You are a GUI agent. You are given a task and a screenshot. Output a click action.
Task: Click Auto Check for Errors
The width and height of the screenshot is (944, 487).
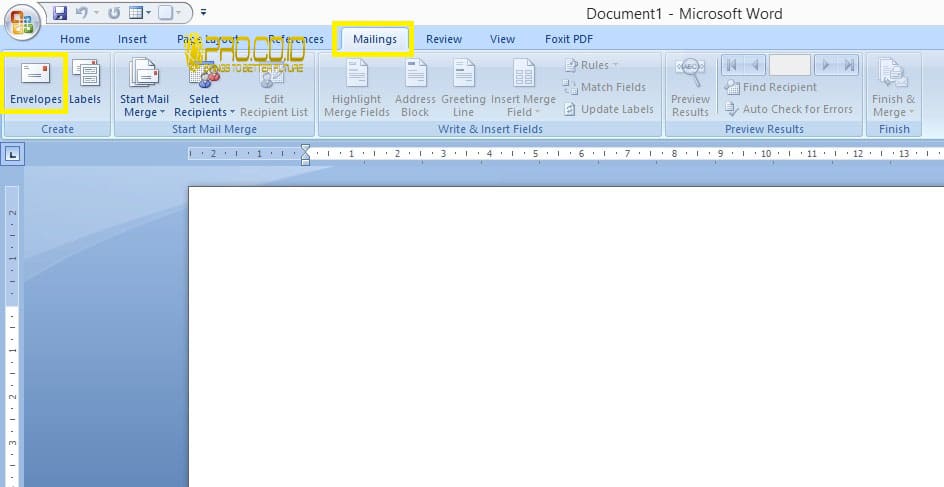coord(789,110)
